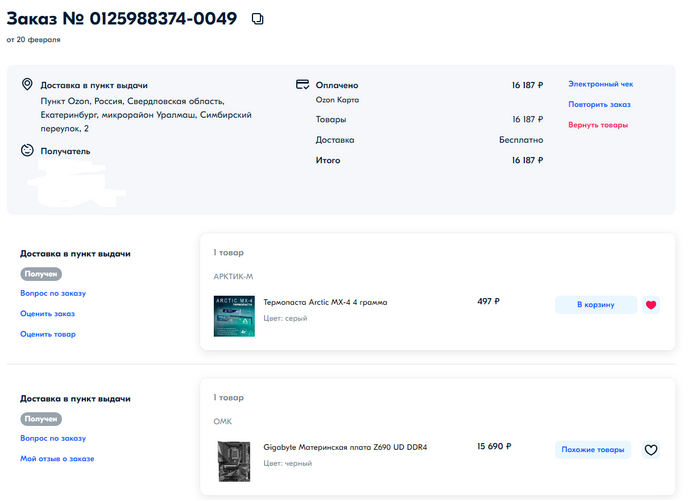This screenshot has height=501, width=700.
Task: Copy the order number with the copy icon
Action: [x=258, y=19]
